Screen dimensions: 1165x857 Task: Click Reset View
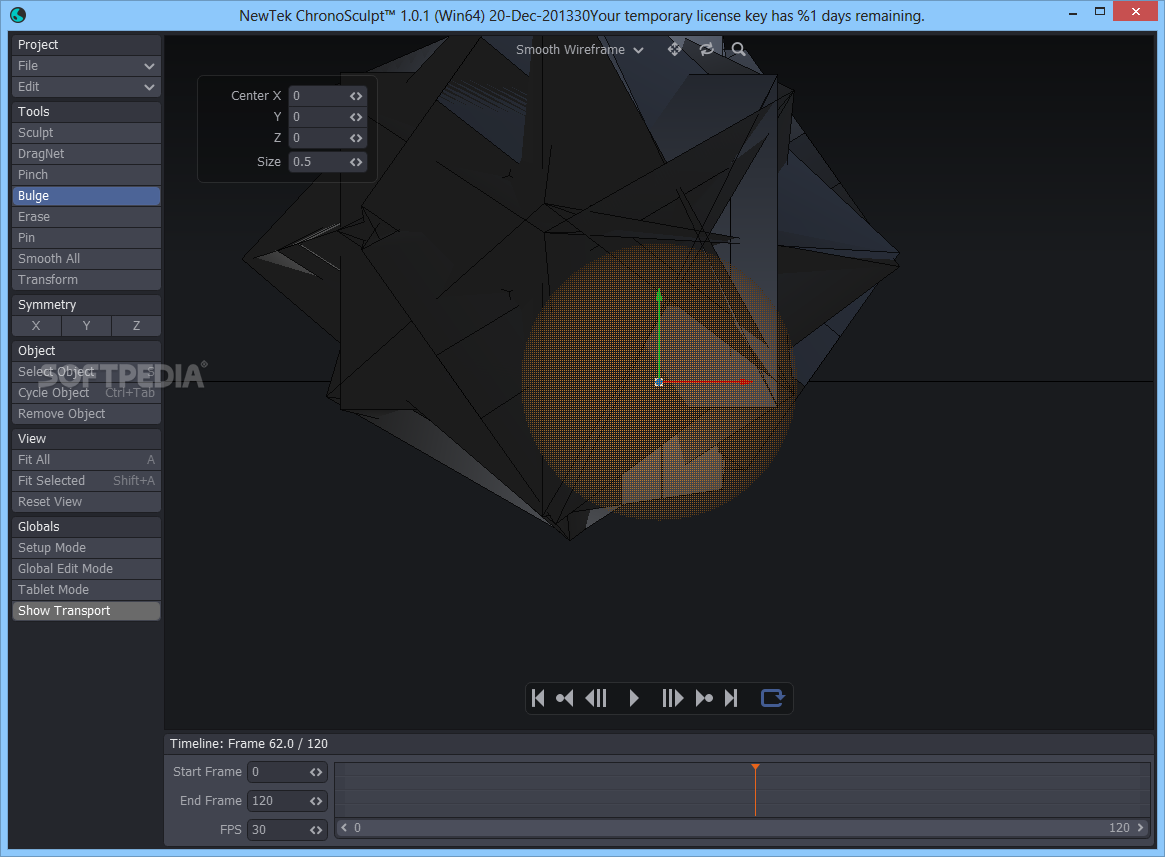tap(86, 502)
